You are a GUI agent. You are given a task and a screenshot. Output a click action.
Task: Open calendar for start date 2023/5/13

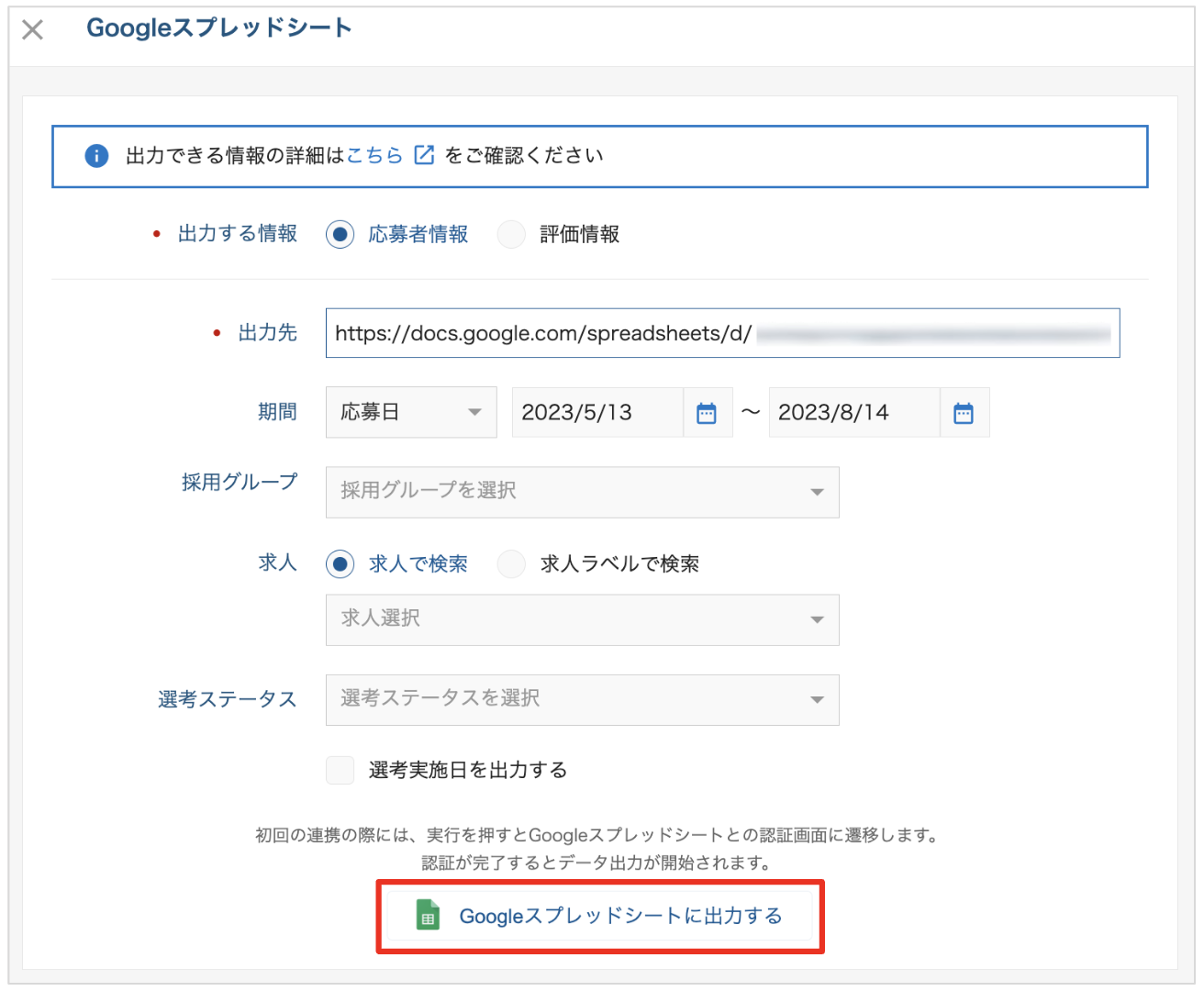pyautogui.click(x=707, y=413)
